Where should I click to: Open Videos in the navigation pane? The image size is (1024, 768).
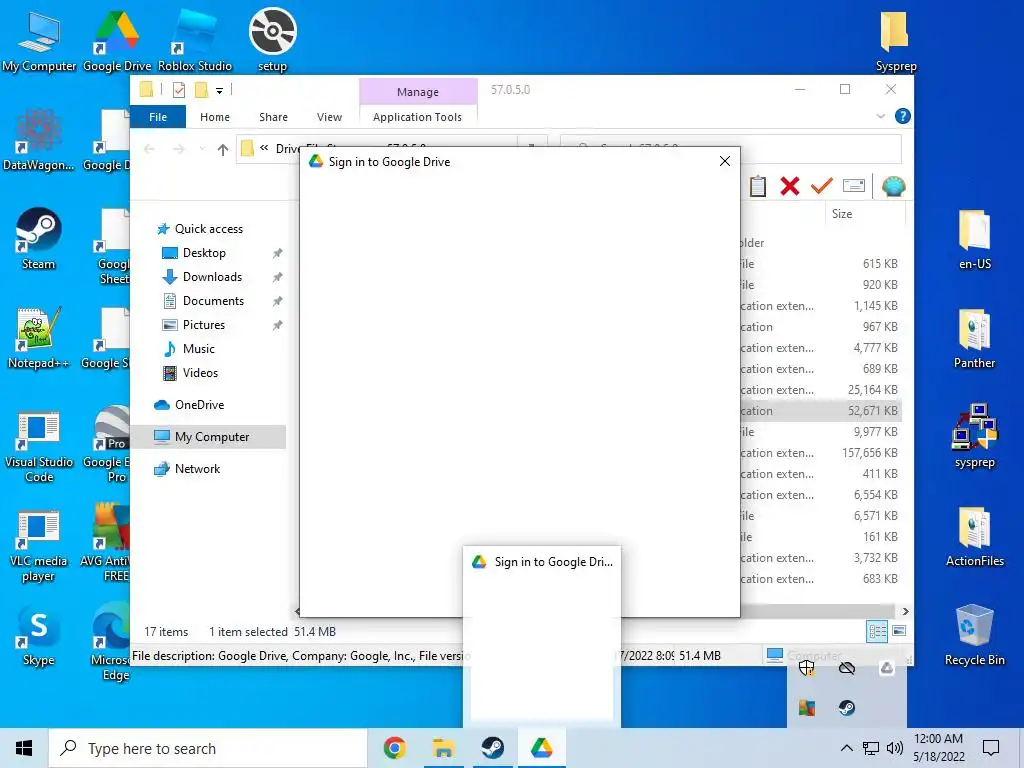(200, 373)
